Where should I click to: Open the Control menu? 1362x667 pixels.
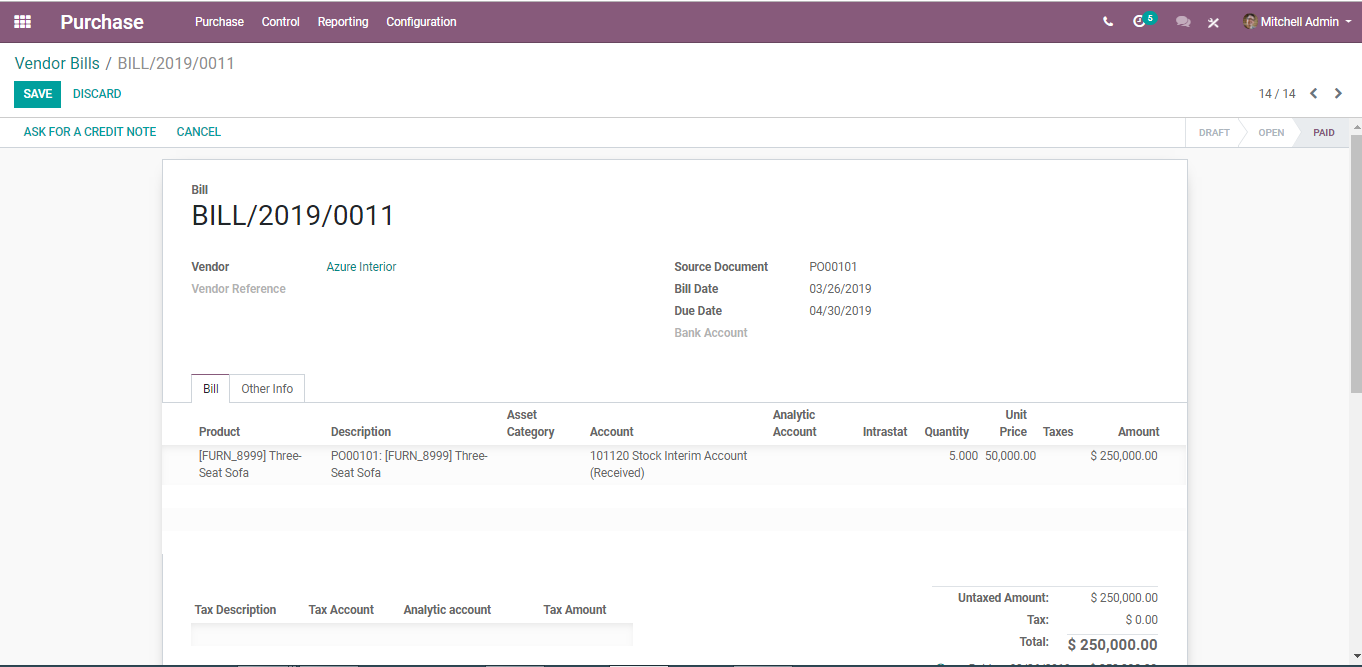pos(281,21)
